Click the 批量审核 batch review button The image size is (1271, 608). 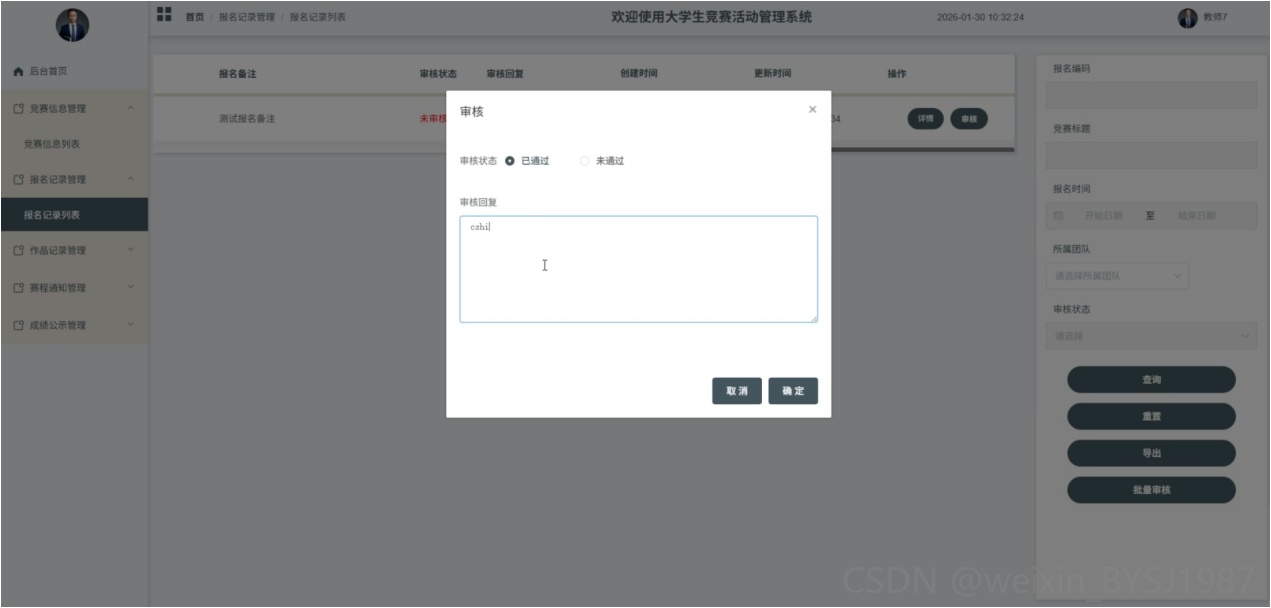[x=1151, y=490]
